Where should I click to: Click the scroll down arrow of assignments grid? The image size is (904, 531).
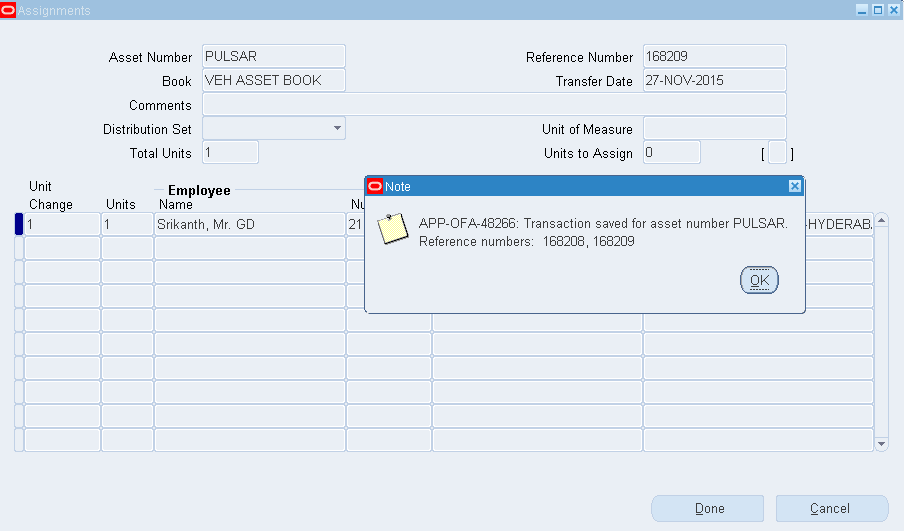[881, 443]
